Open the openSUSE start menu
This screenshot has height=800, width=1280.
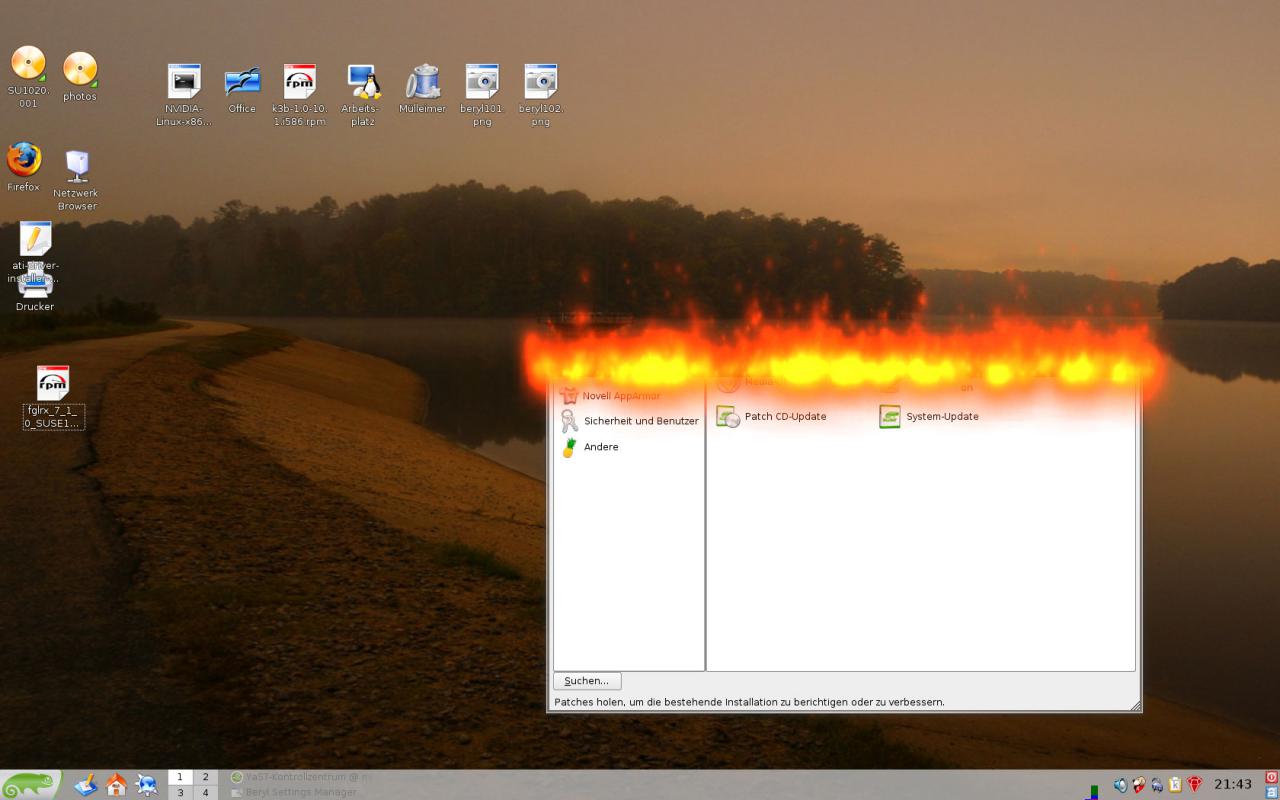[31, 784]
